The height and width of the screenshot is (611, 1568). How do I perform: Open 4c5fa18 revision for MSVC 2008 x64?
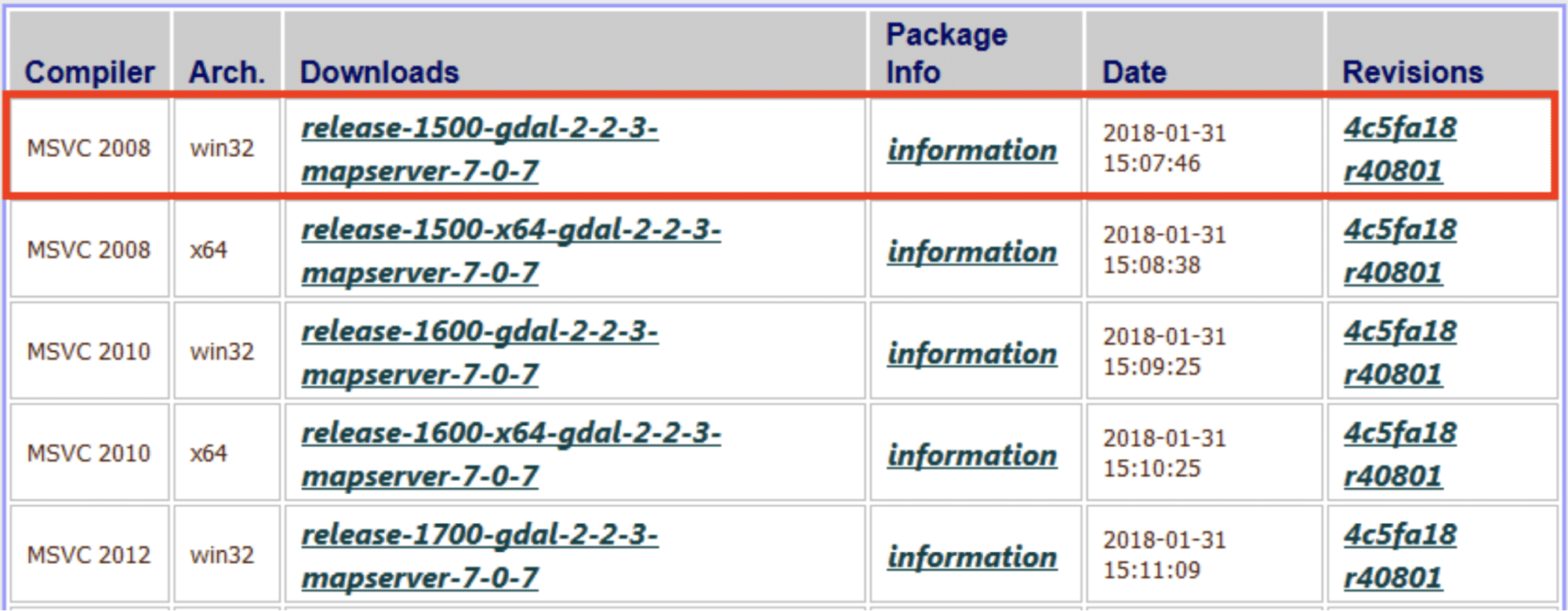click(x=1400, y=230)
